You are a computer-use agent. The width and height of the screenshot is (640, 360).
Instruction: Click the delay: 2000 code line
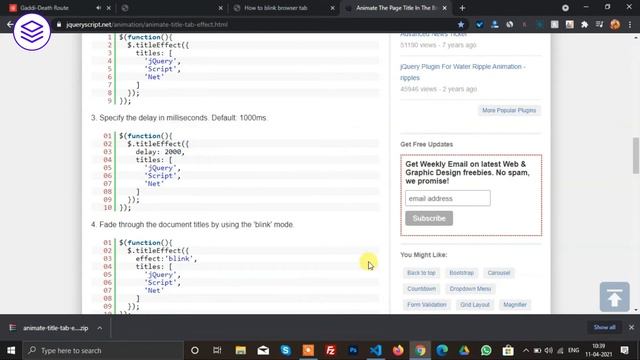click(x=160, y=151)
